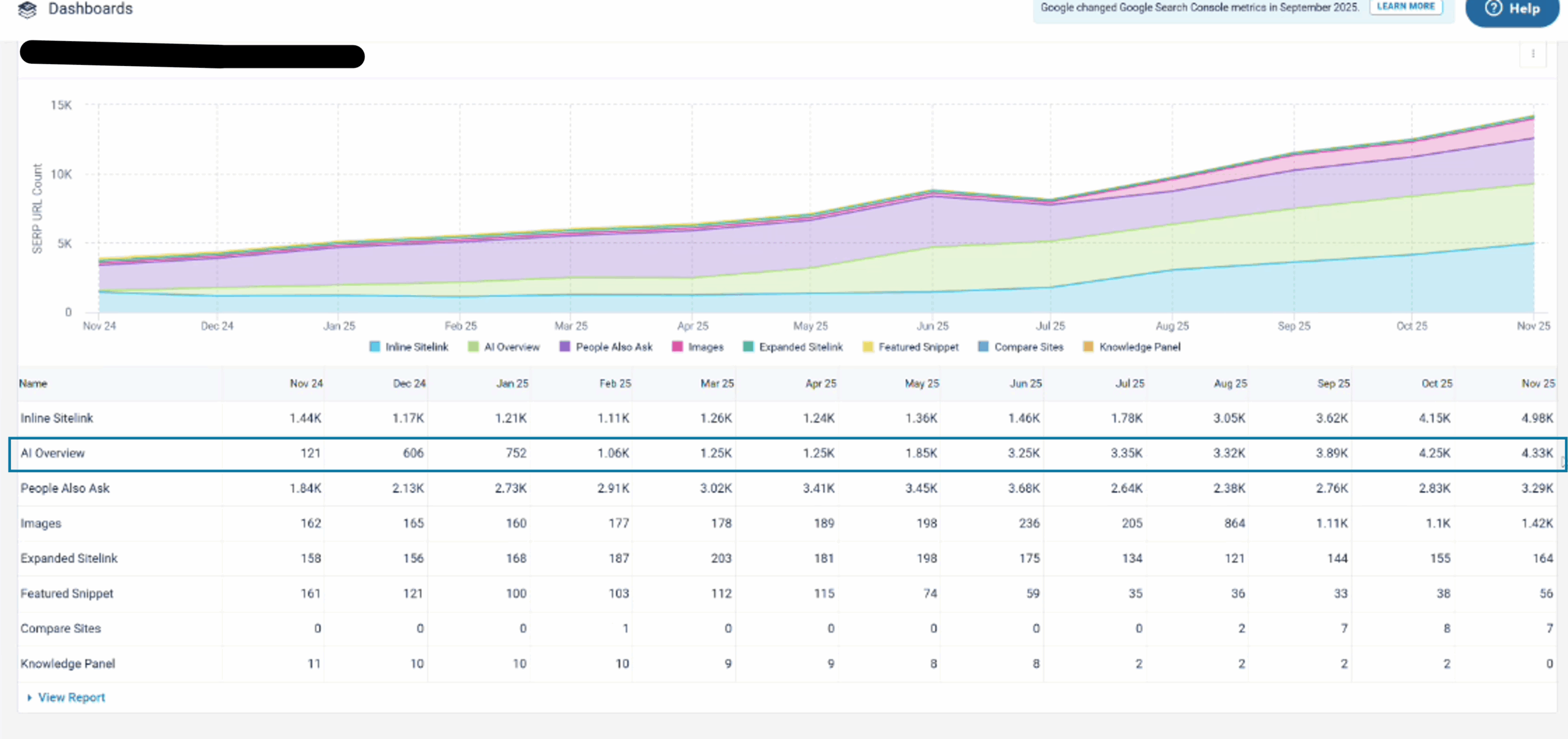Viewport: 1568px width, 739px height.
Task: Click the Name column header
Action: (x=33, y=384)
